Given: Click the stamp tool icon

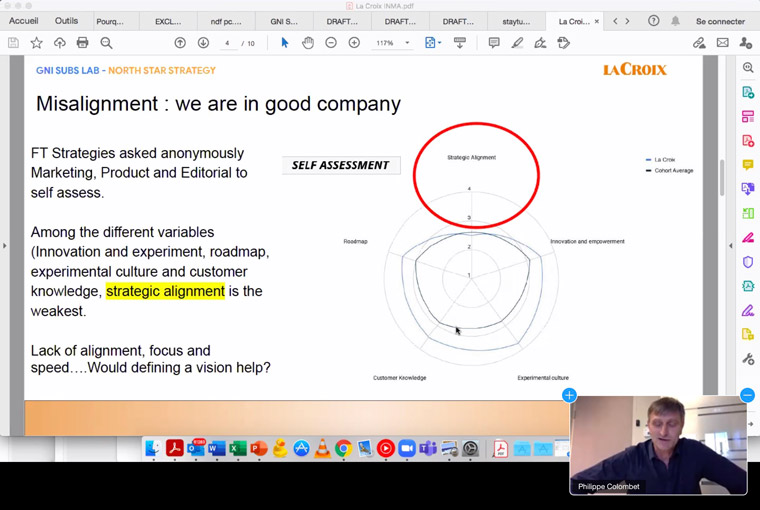Looking at the screenshot, I should coord(563,43).
